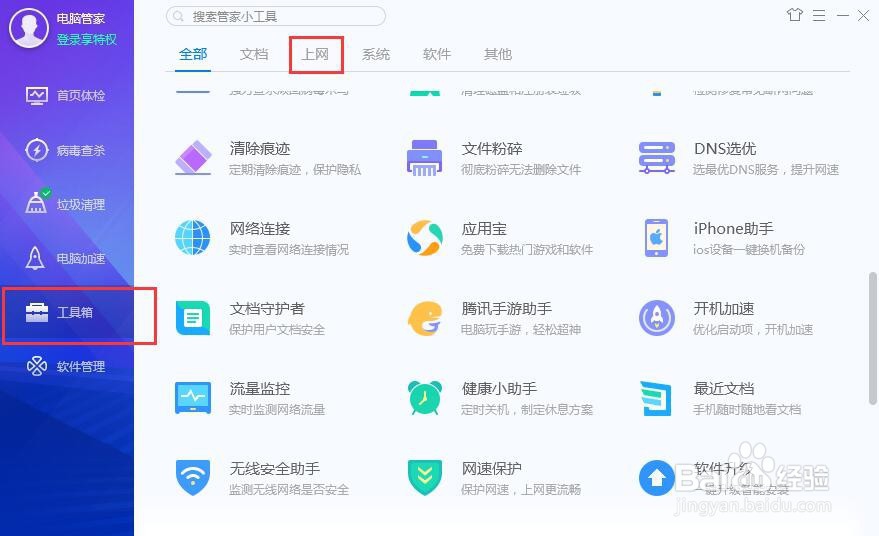Click the 文件粉碎 title text
The width and height of the screenshot is (879, 536).
492,149
